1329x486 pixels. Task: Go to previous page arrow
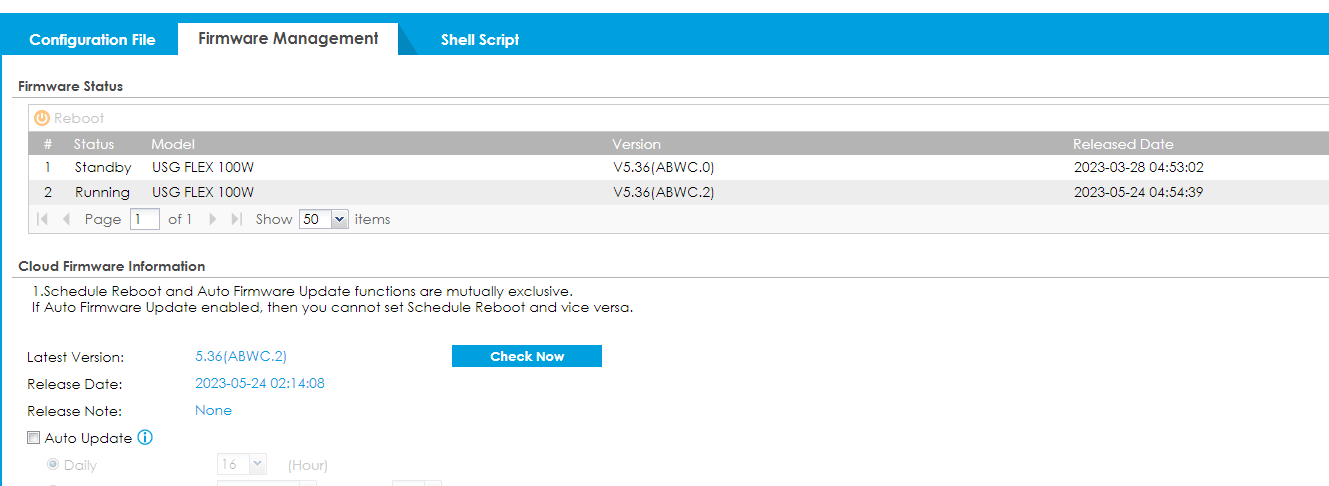(x=66, y=219)
